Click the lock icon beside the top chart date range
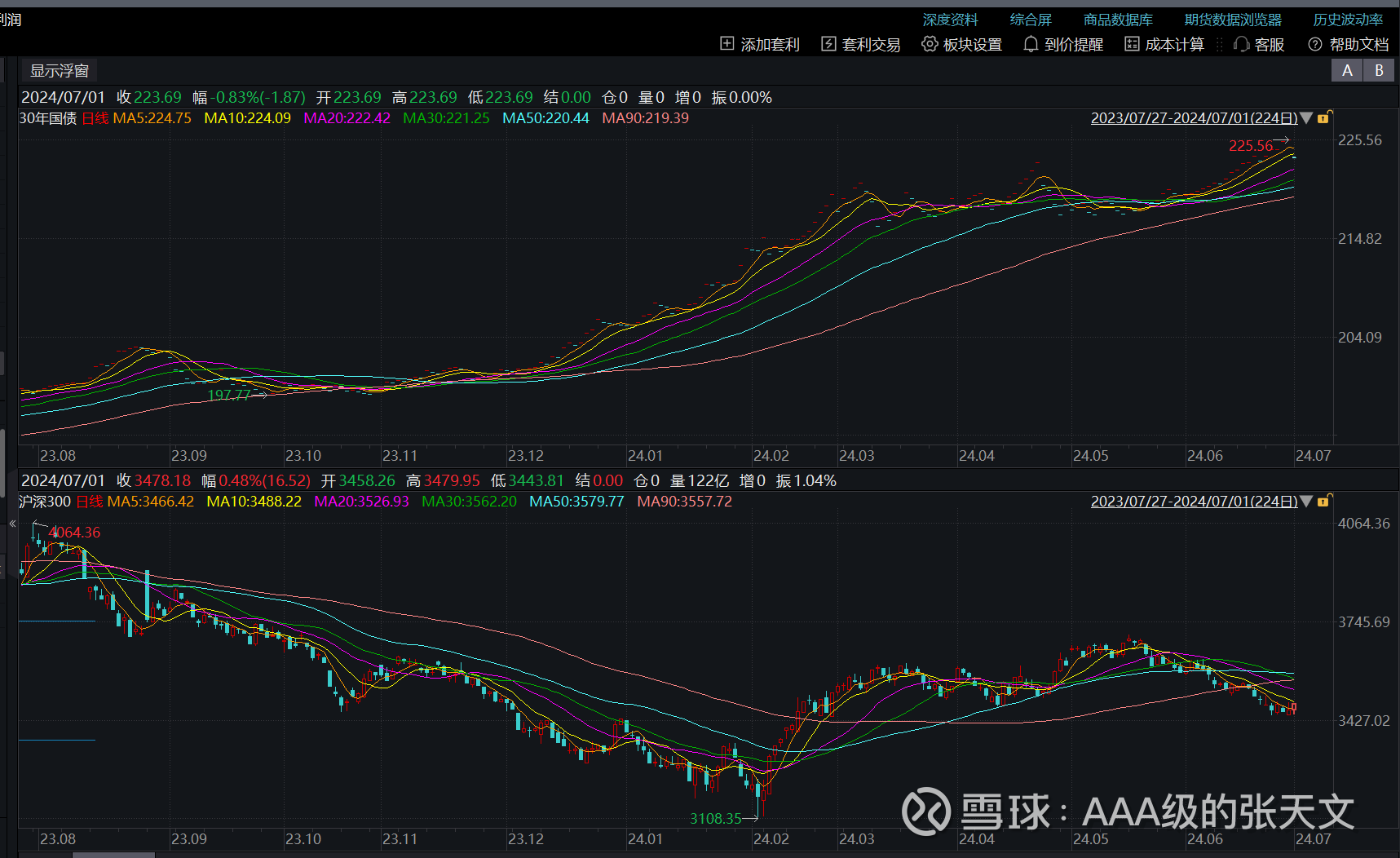Viewport: 1400px width, 858px height. click(1323, 117)
